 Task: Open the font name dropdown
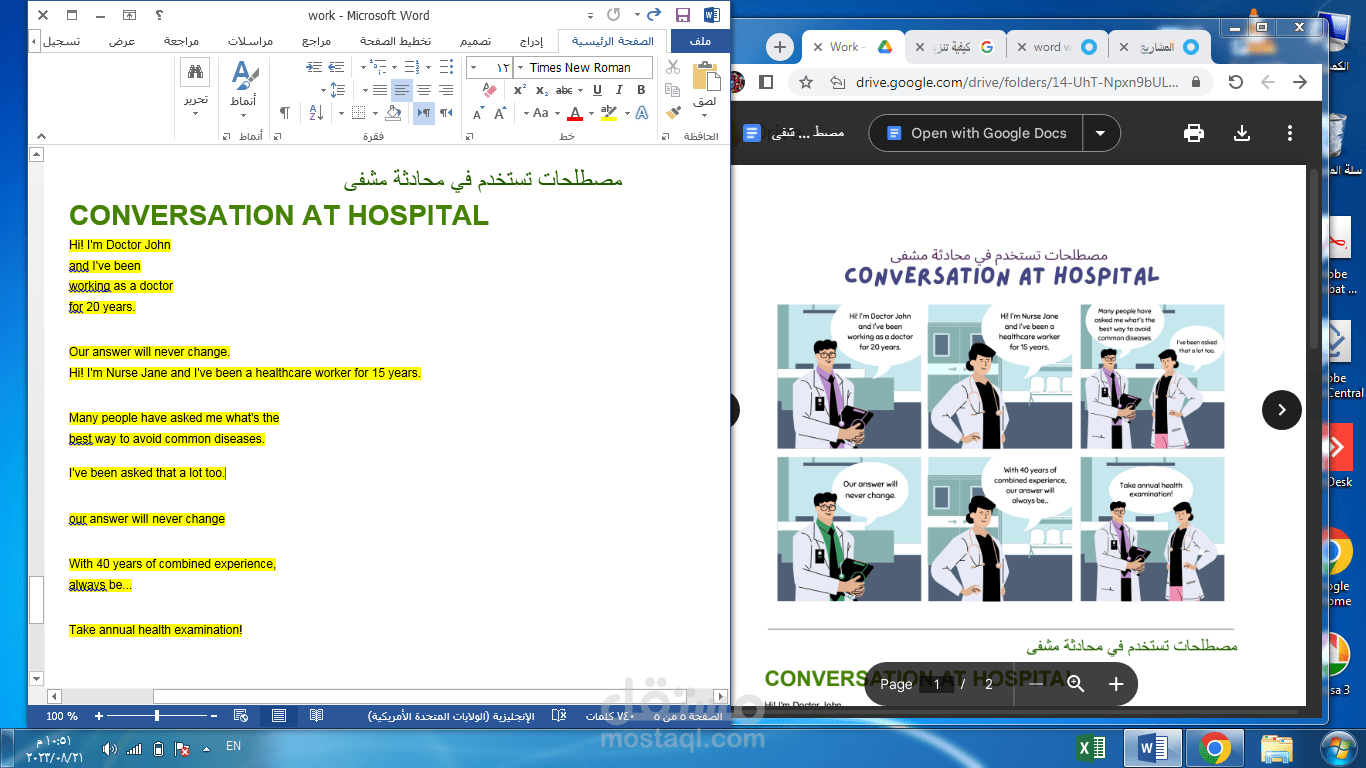click(520, 68)
